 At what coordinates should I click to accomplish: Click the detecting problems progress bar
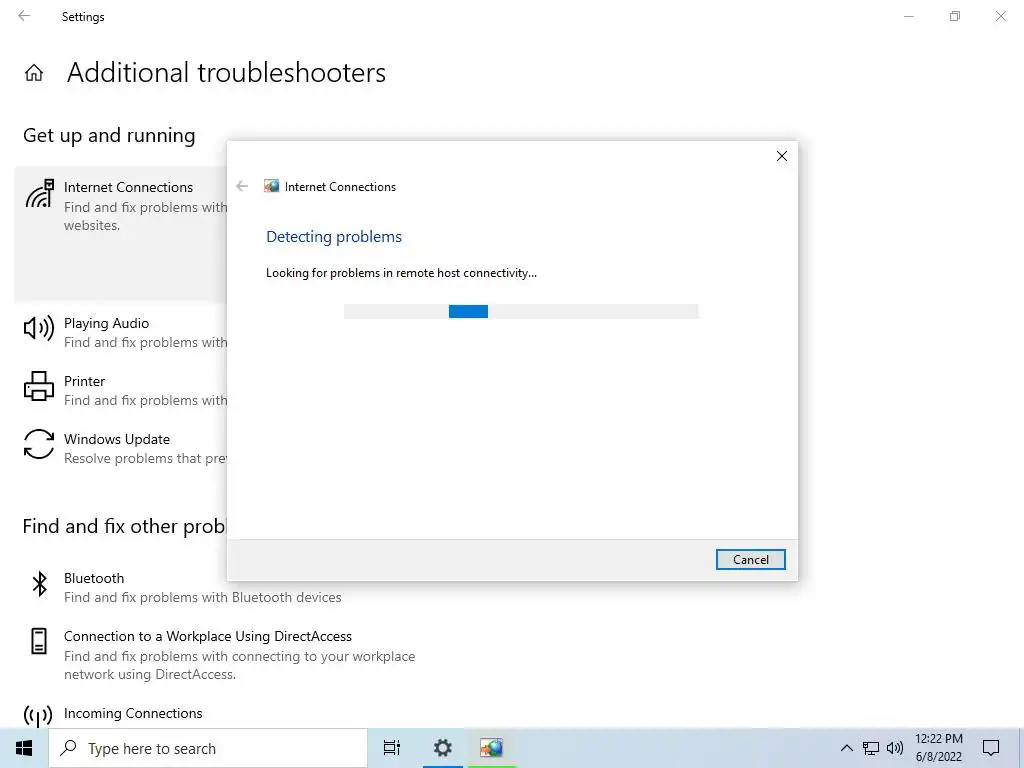(521, 312)
